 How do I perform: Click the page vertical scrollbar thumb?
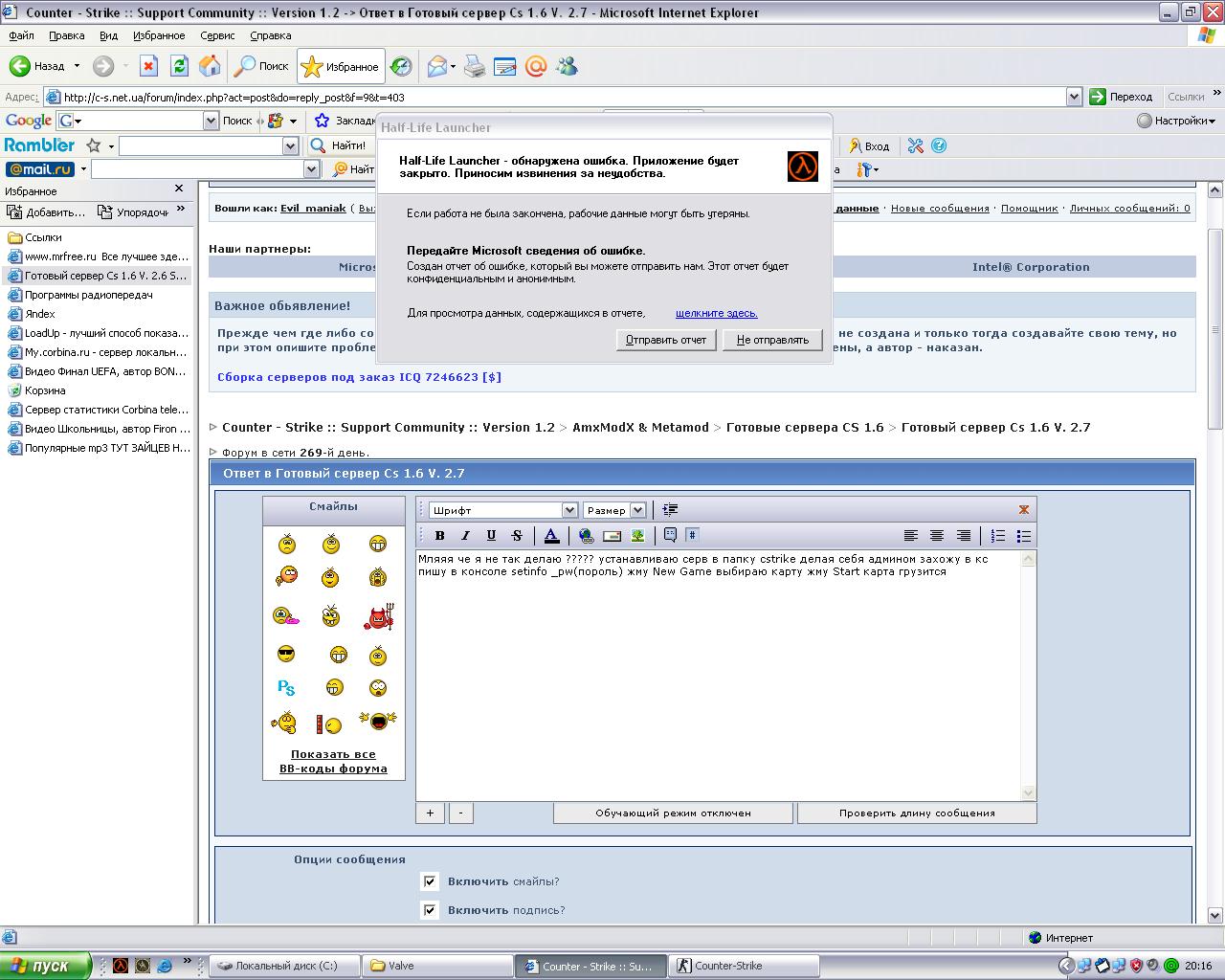click(1215, 329)
